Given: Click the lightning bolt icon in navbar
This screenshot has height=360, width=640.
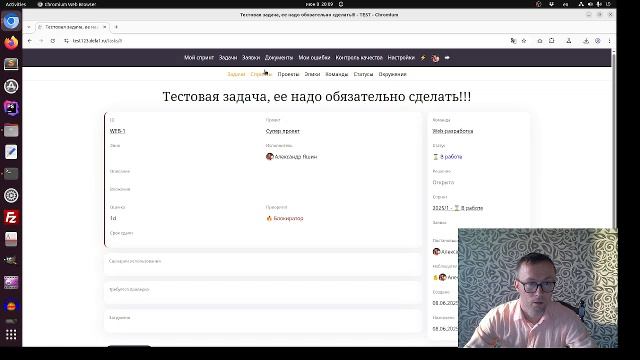Looking at the screenshot, I should point(423,58).
